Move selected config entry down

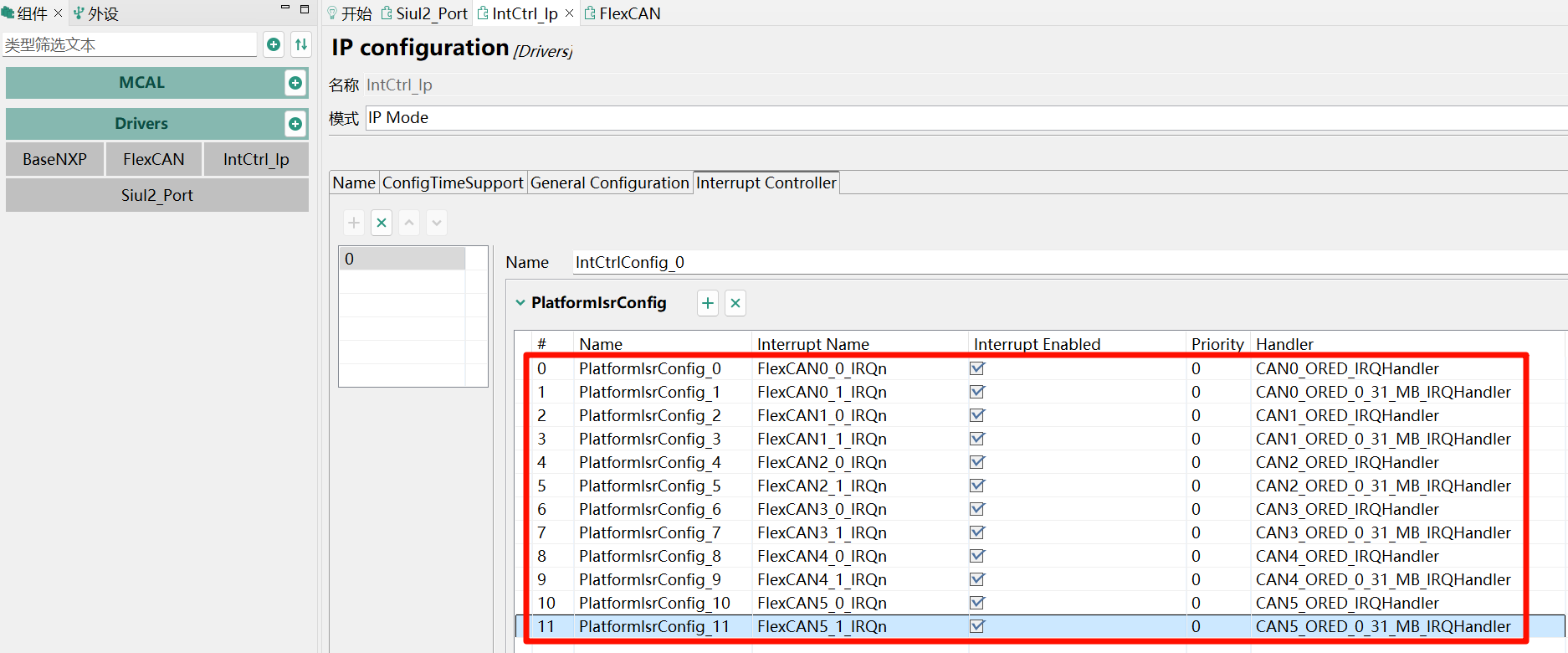tap(437, 223)
